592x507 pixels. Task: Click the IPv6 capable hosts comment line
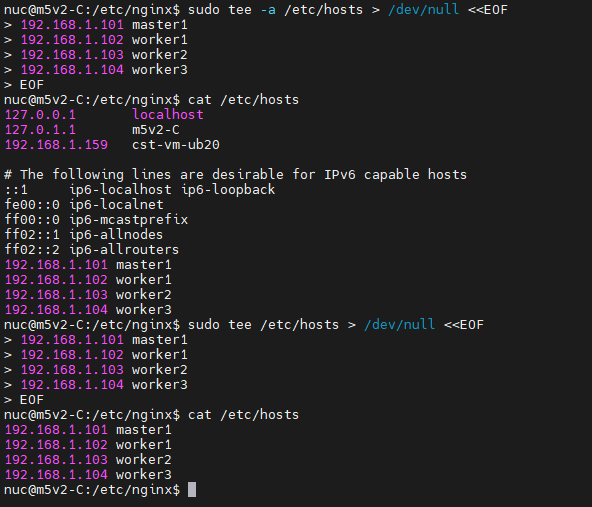coord(236,174)
